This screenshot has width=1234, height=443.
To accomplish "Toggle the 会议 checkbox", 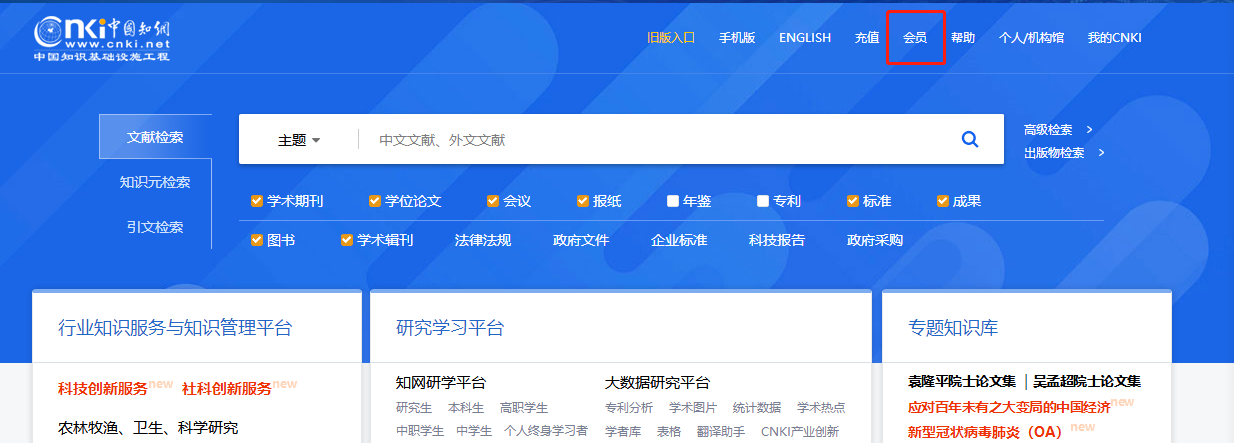I will pyautogui.click(x=493, y=201).
